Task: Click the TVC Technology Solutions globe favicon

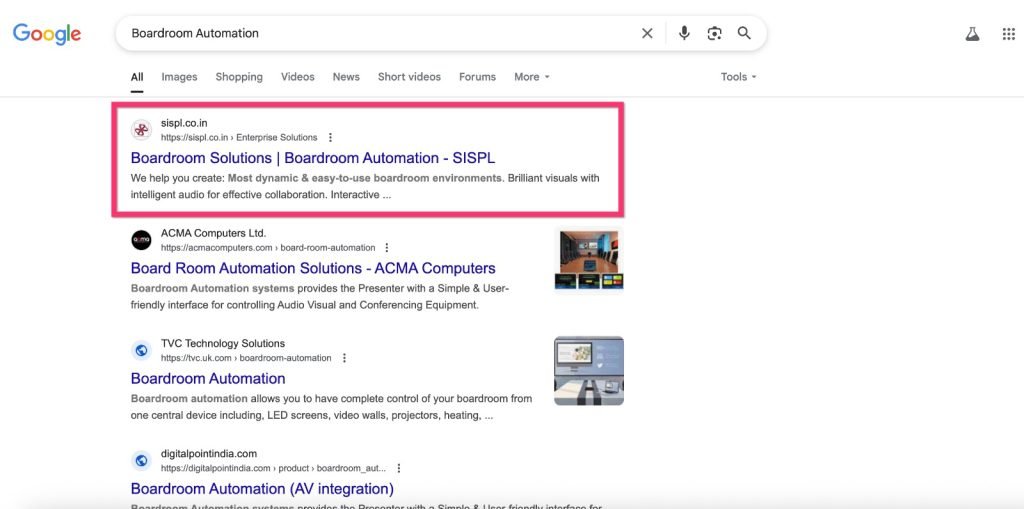Action: pos(141,351)
